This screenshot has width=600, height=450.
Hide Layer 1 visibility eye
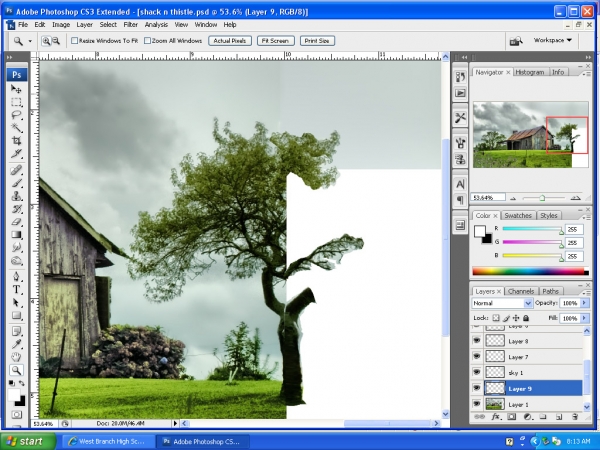(476, 404)
